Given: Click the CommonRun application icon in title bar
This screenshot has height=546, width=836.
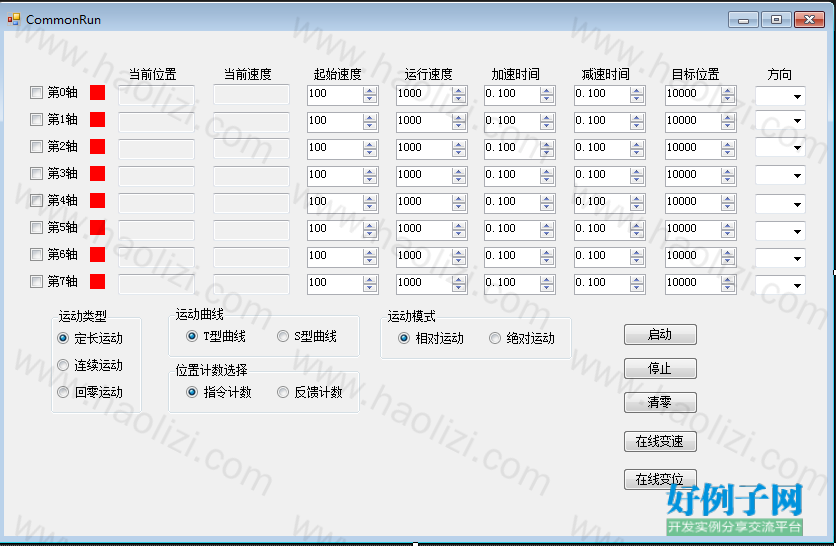Looking at the screenshot, I should 13,20.
